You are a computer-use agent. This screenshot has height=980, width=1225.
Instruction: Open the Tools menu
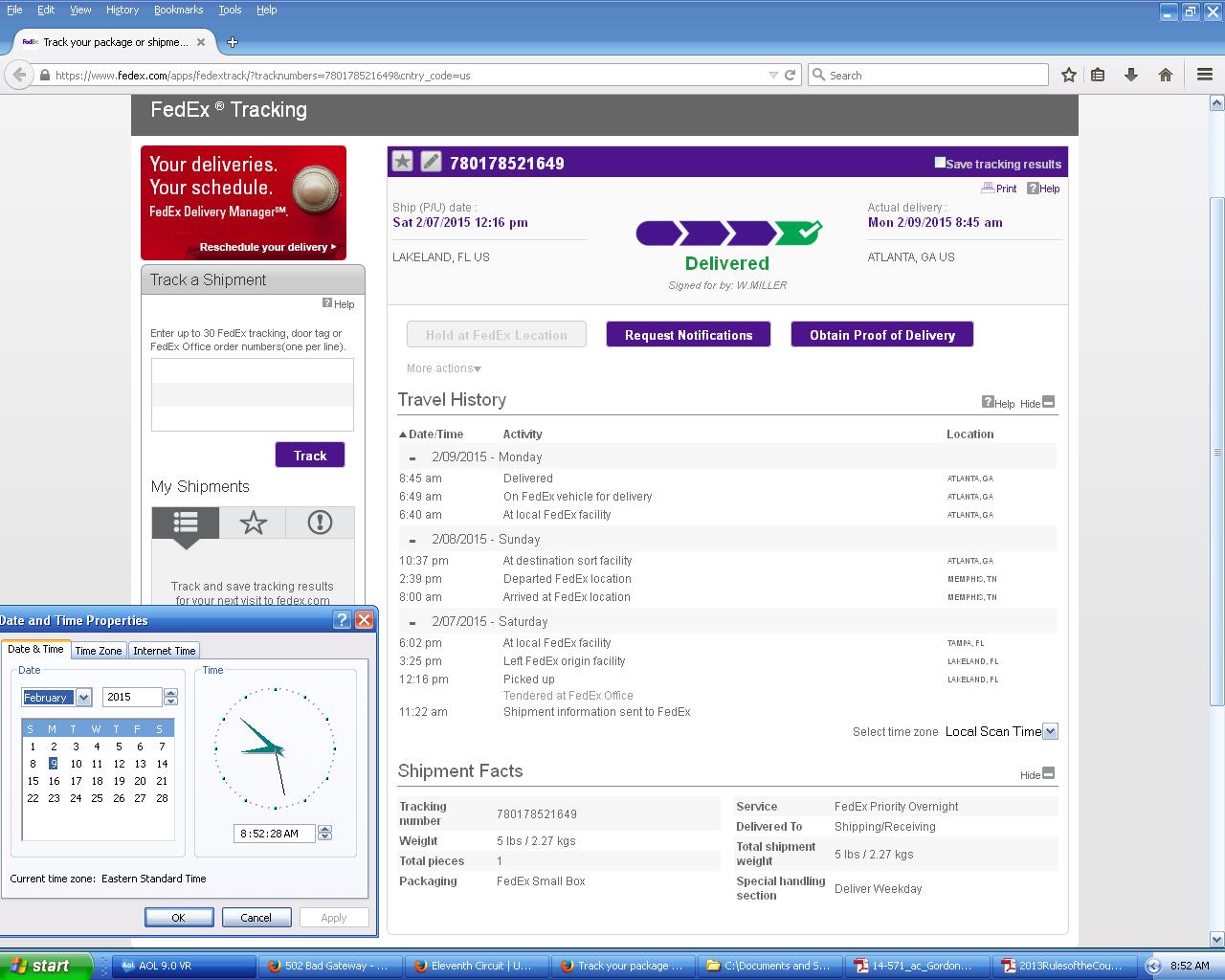(230, 10)
